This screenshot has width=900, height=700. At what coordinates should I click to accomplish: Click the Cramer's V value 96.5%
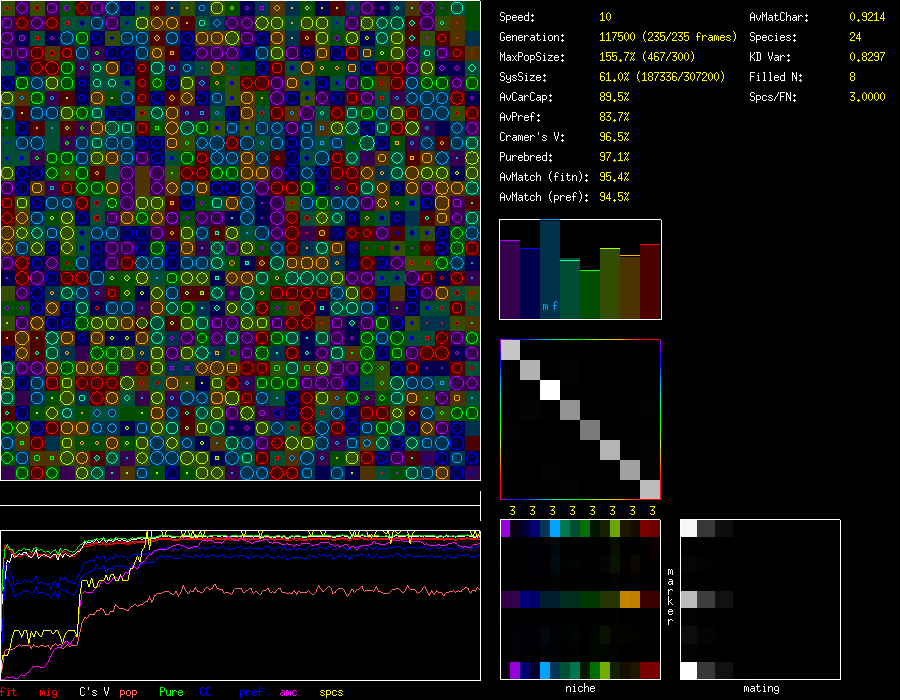[x=614, y=137]
